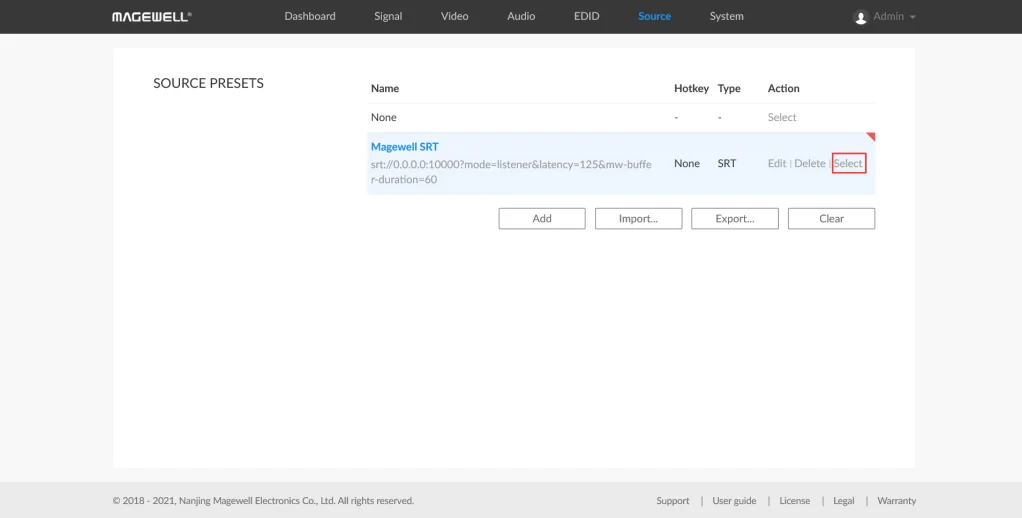Click the Name column header
Screen dimensions: 1022x518
385,88
